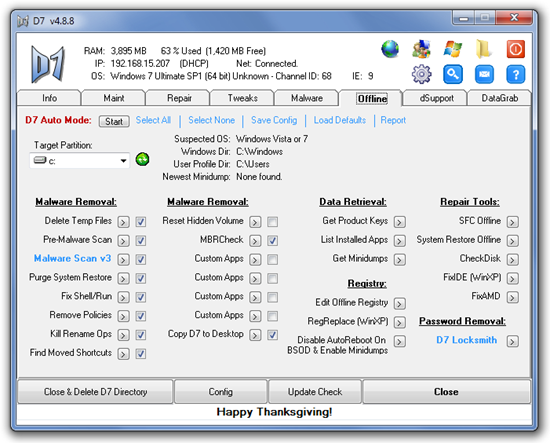
Task: Open the Report link
Action: 393,120
